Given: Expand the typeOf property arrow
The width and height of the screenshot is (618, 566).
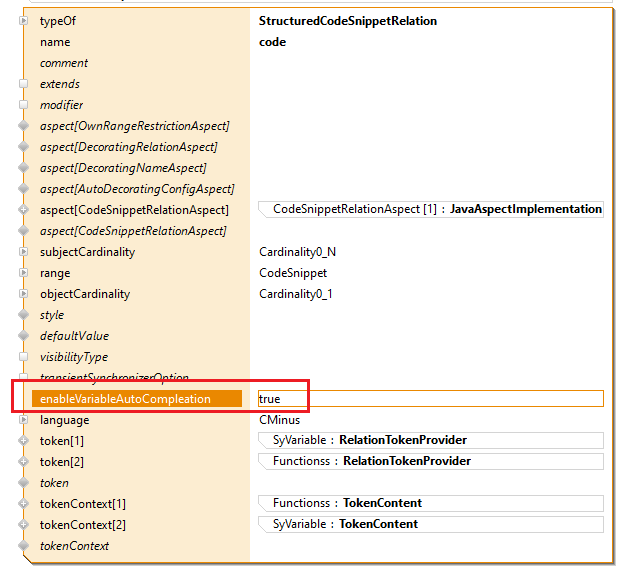Looking at the screenshot, I should 24,21.
